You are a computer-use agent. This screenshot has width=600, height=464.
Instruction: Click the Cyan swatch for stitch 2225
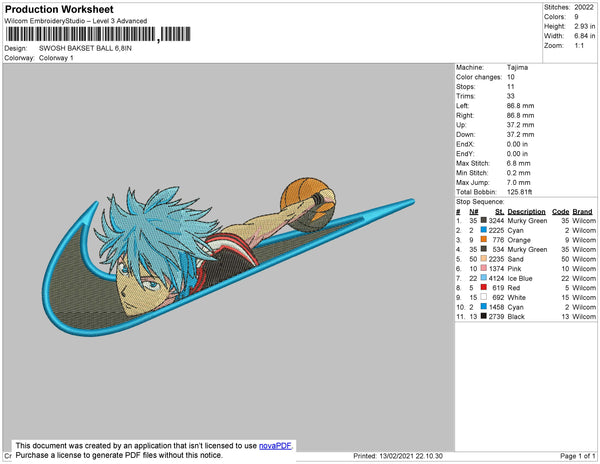coord(484,230)
